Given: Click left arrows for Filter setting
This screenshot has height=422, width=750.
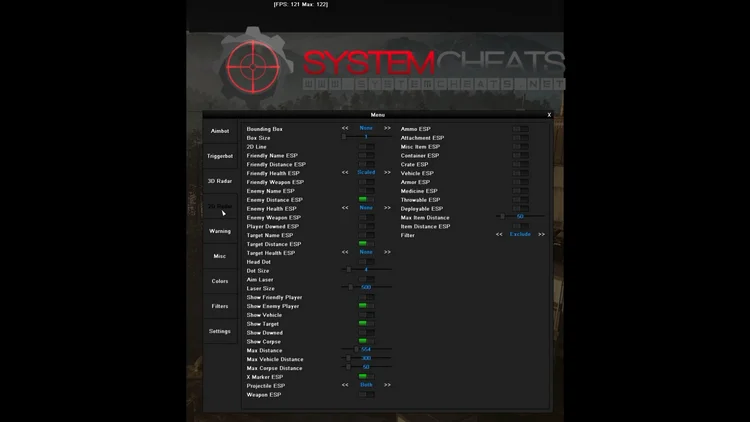Looking at the screenshot, I should point(499,234).
